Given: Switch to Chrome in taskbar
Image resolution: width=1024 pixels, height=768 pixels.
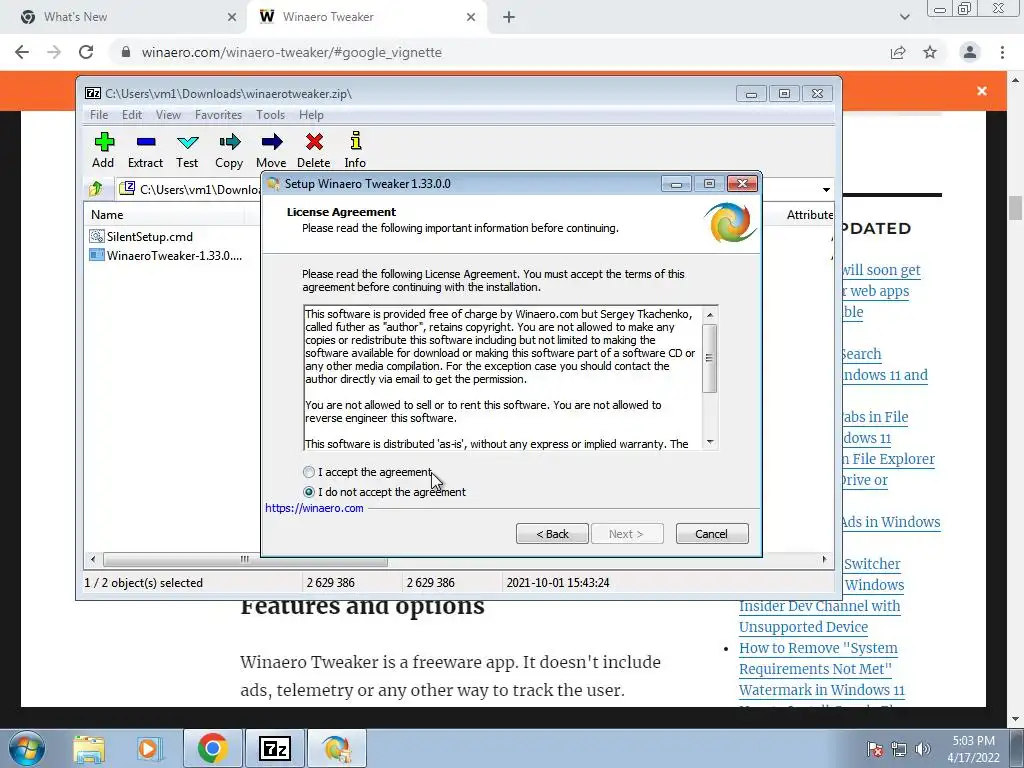Looking at the screenshot, I should [212, 748].
